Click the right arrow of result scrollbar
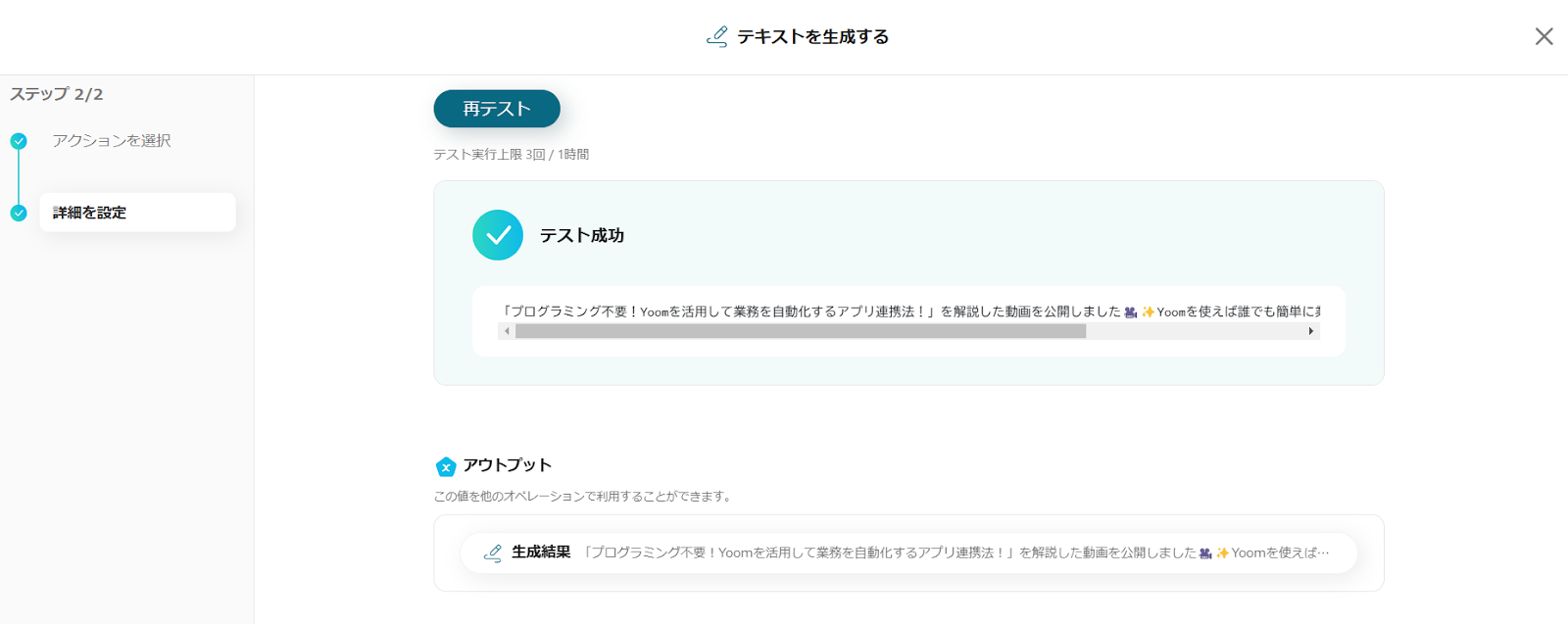1568x624 pixels. [1311, 331]
